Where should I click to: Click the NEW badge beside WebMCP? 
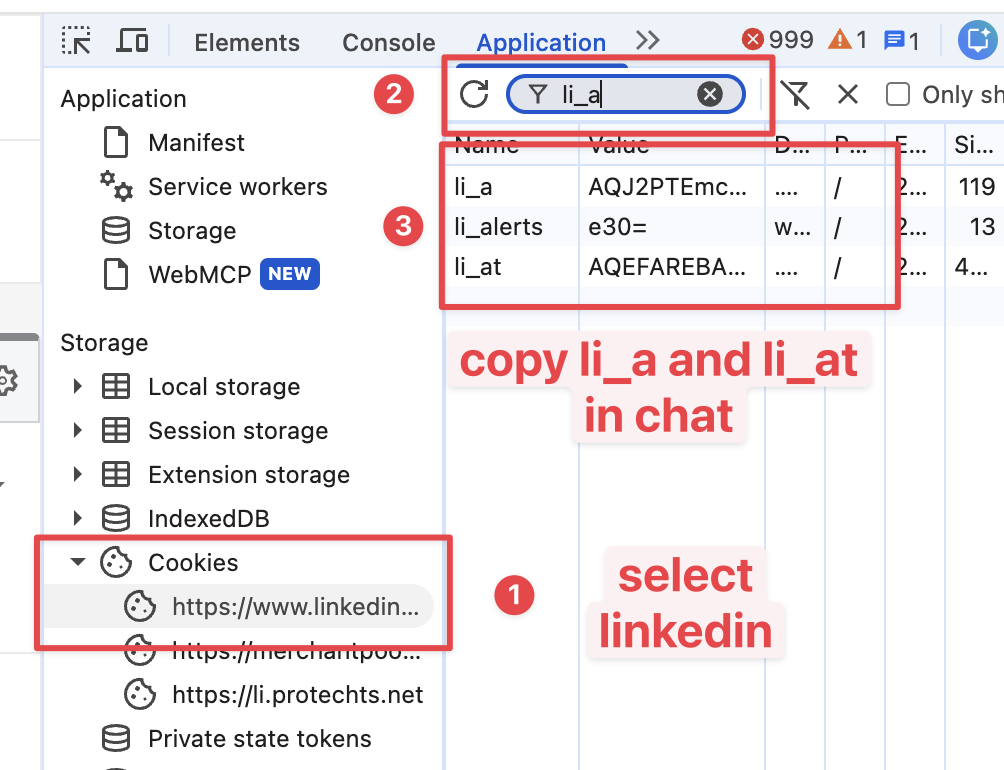pyautogui.click(x=289, y=274)
